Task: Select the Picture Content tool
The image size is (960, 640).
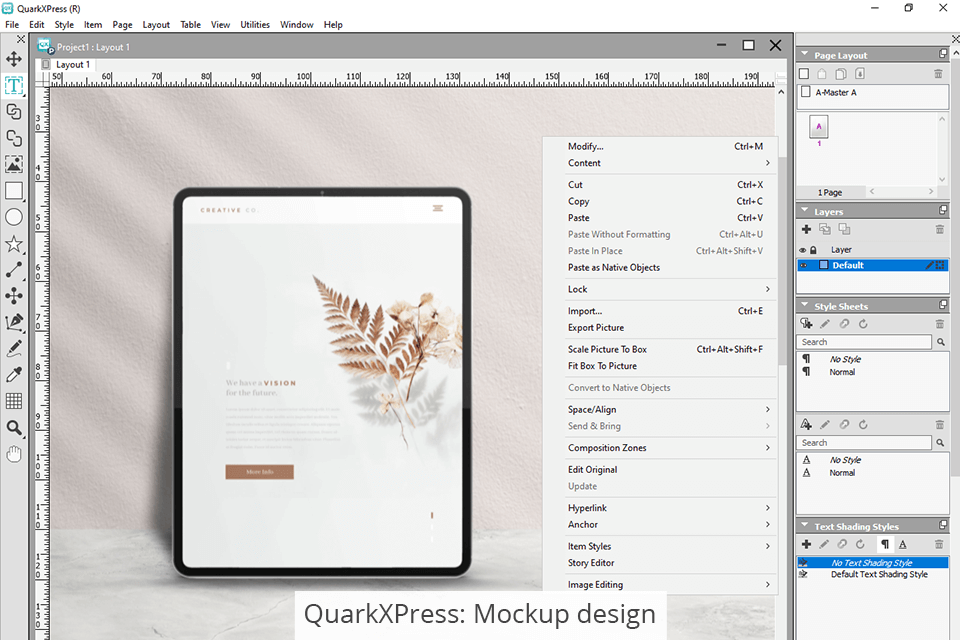Action: 13,164
